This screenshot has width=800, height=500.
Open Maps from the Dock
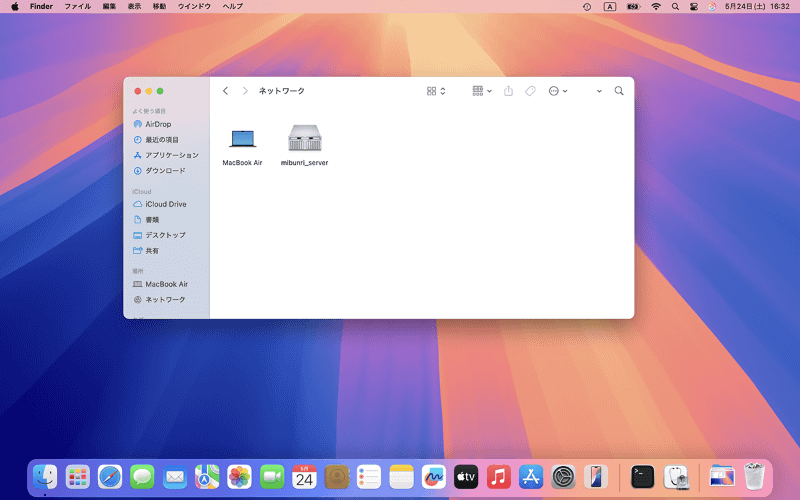pos(207,478)
